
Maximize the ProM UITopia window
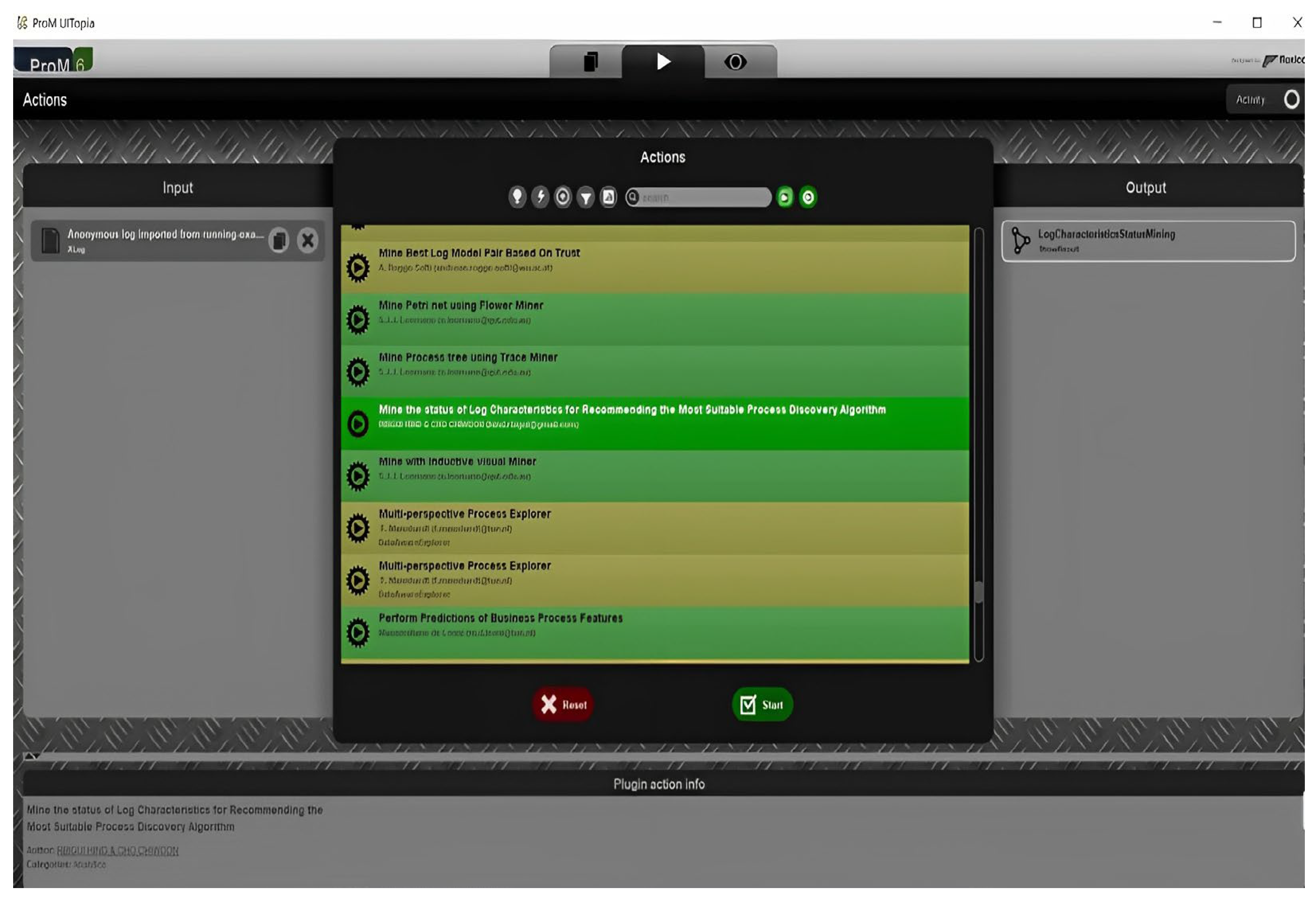click(1257, 23)
